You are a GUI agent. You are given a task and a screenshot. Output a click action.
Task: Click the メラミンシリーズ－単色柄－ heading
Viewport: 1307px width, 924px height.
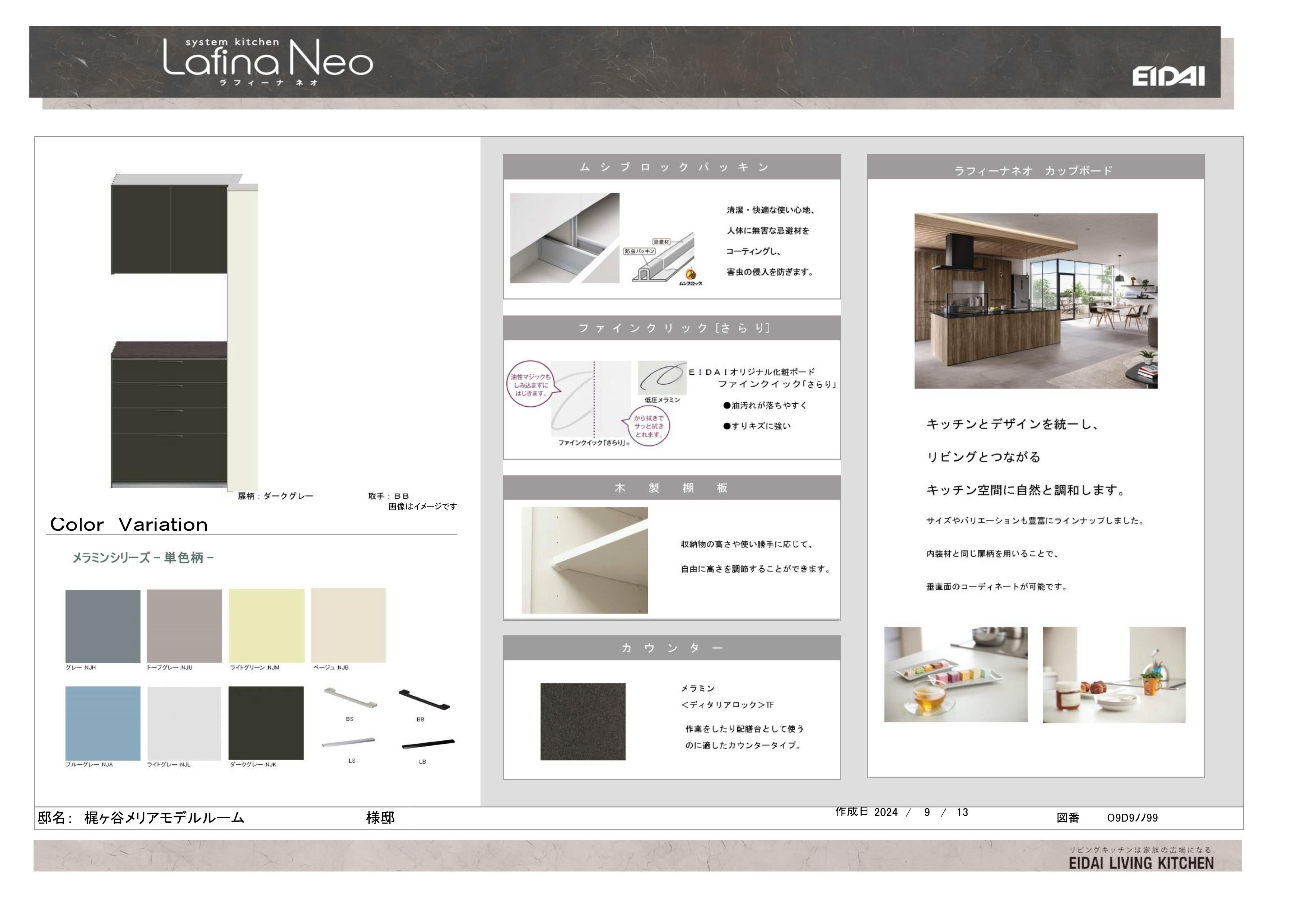[143, 558]
